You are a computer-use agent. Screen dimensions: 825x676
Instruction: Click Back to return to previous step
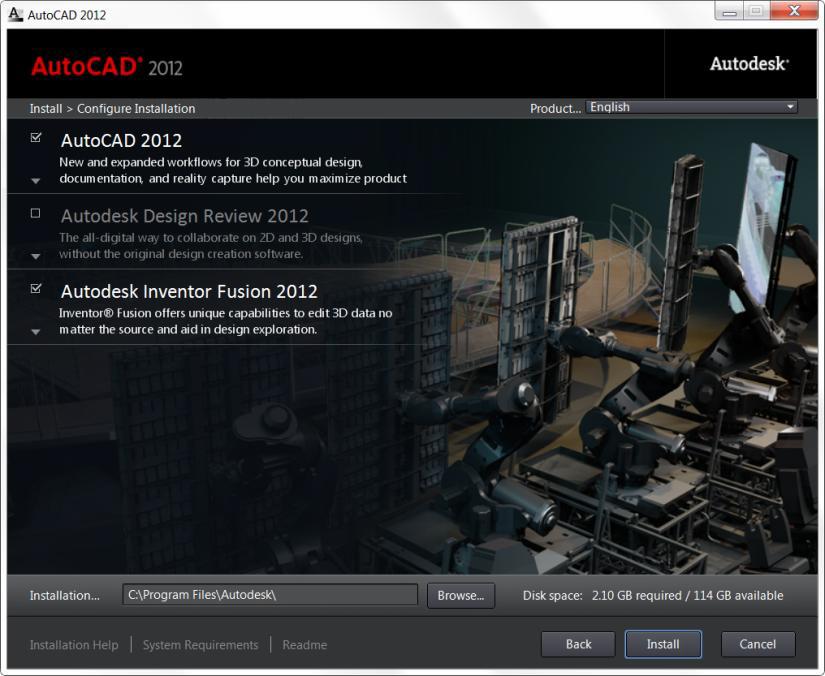(x=578, y=644)
